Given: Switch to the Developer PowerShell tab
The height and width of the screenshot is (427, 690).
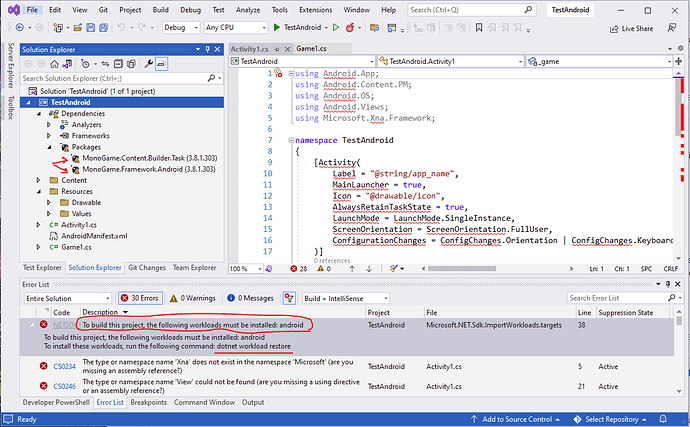Looking at the screenshot, I should tap(56, 402).
